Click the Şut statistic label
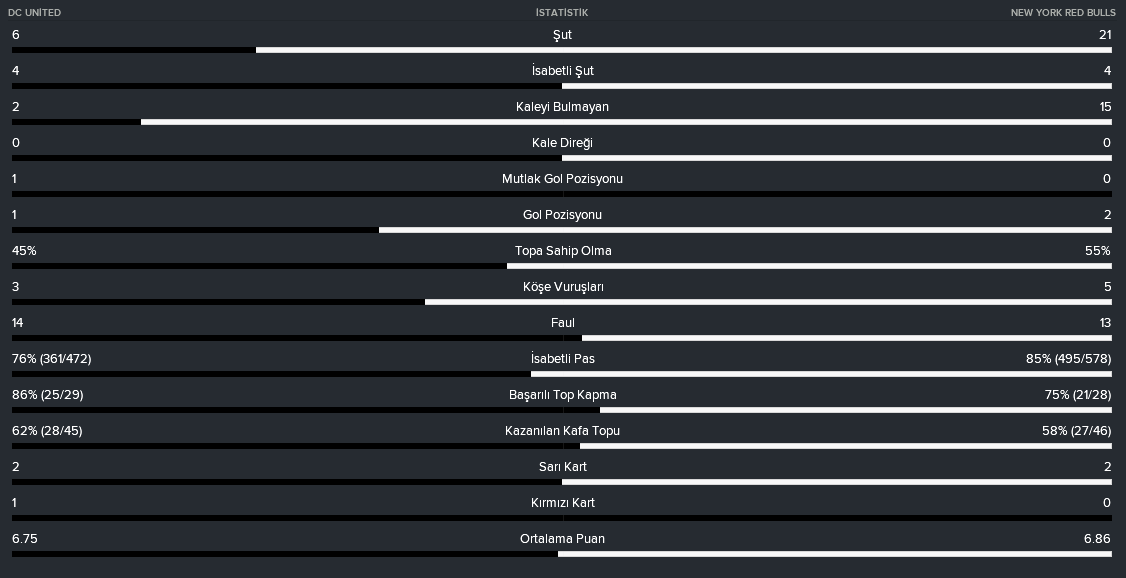 [562, 35]
